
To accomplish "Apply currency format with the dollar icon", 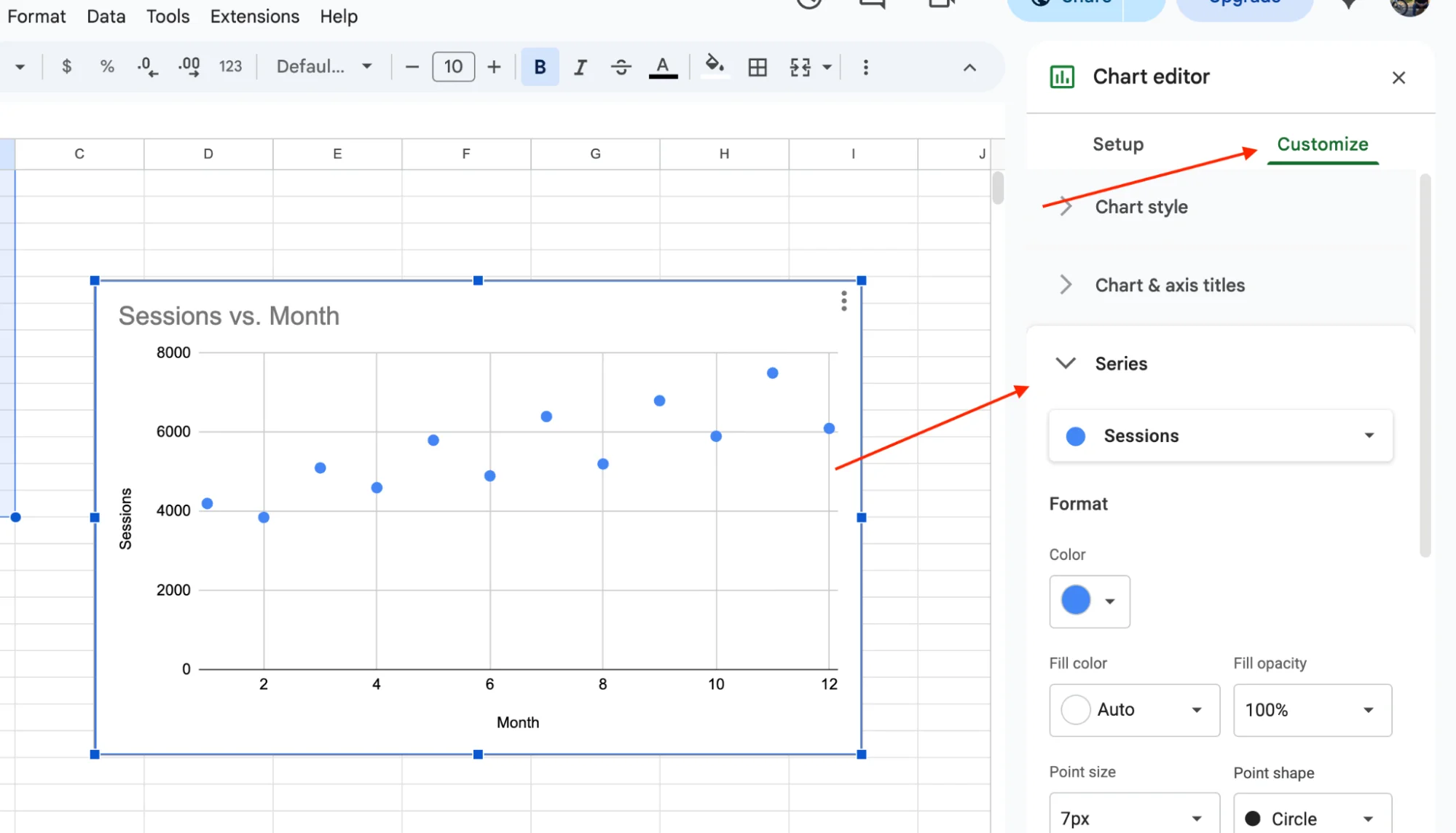I will tap(66, 66).
